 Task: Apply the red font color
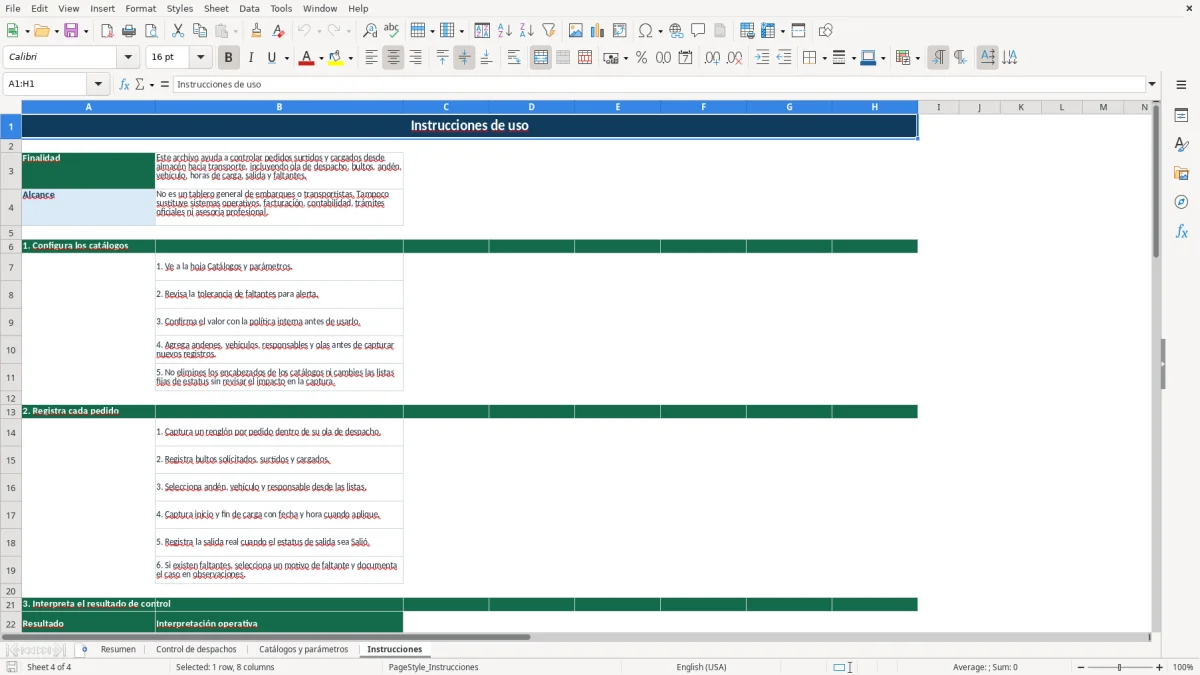[x=305, y=58]
